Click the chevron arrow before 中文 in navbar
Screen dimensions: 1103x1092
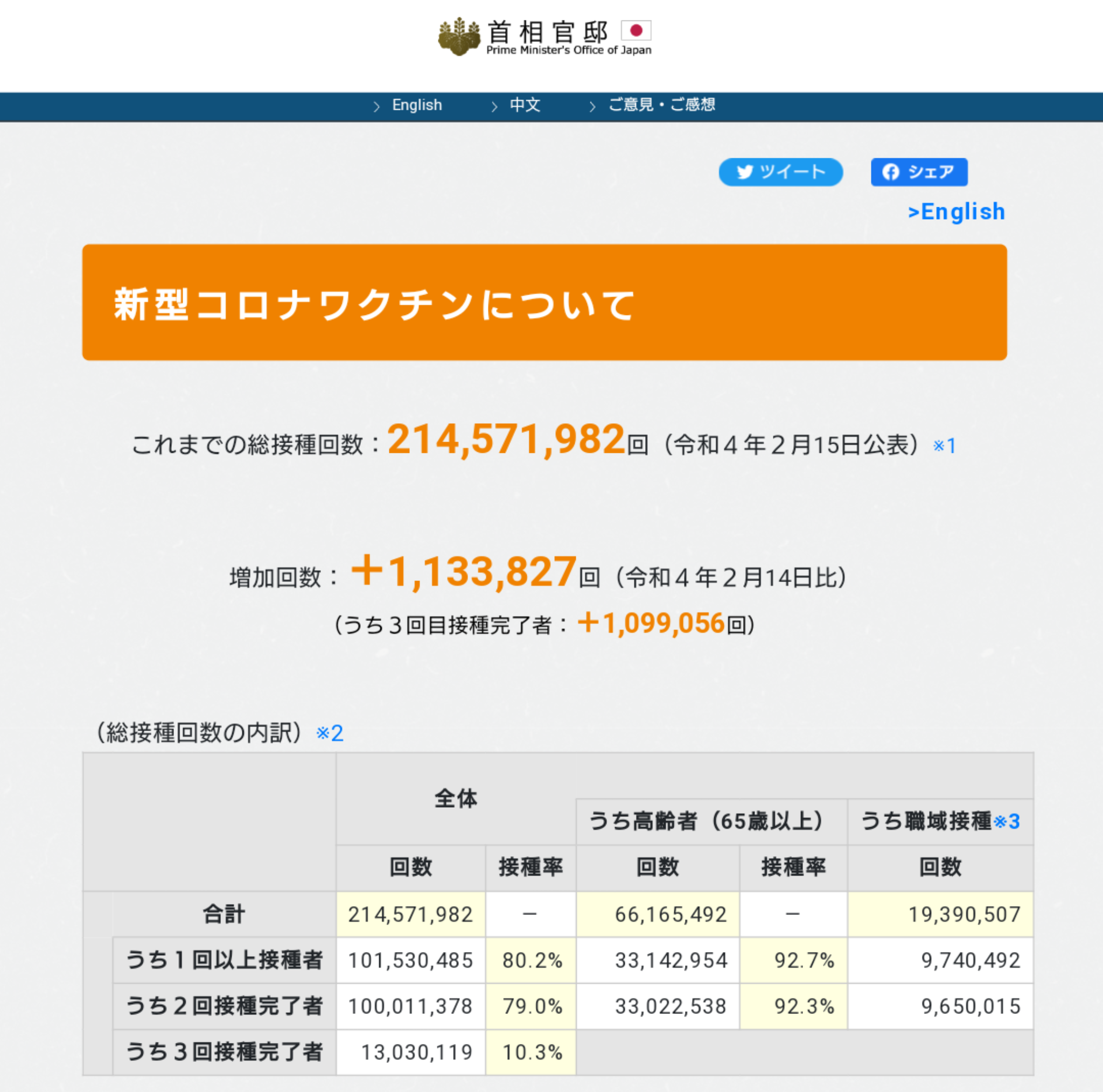494,106
